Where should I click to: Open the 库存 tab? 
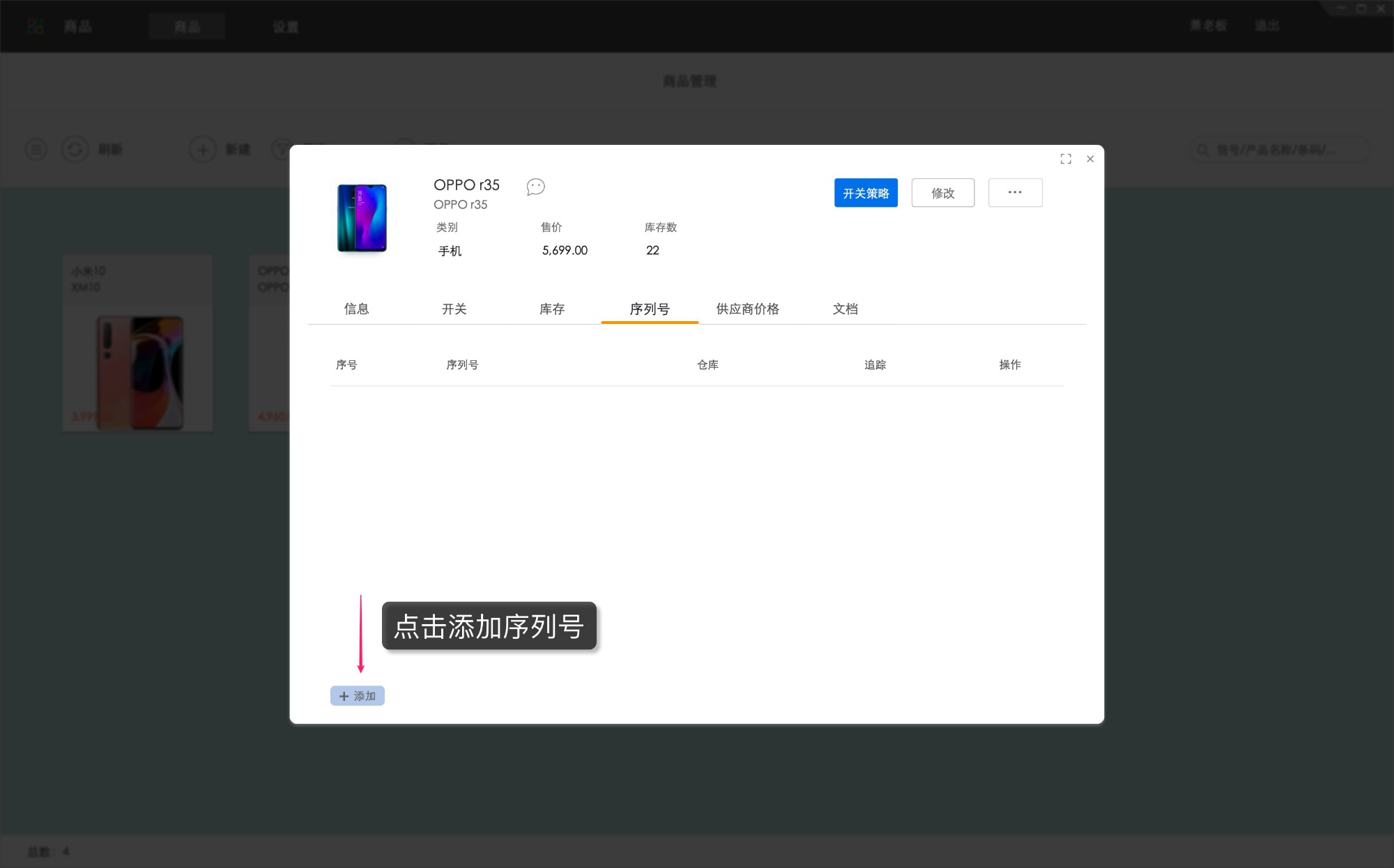coord(552,309)
